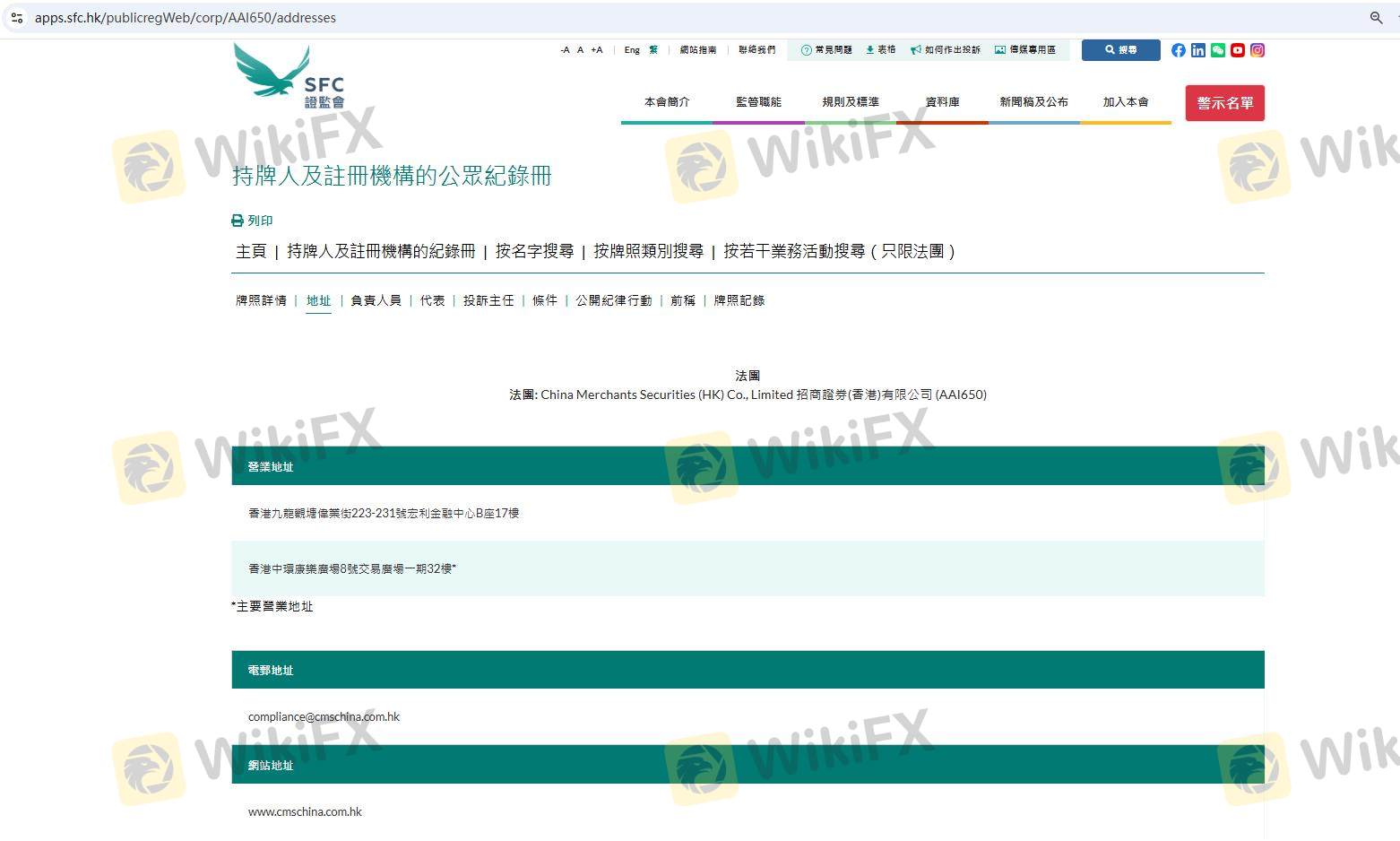The width and height of the screenshot is (1400, 841).
Task: Open the YouTube channel icon
Action: click(x=1237, y=50)
